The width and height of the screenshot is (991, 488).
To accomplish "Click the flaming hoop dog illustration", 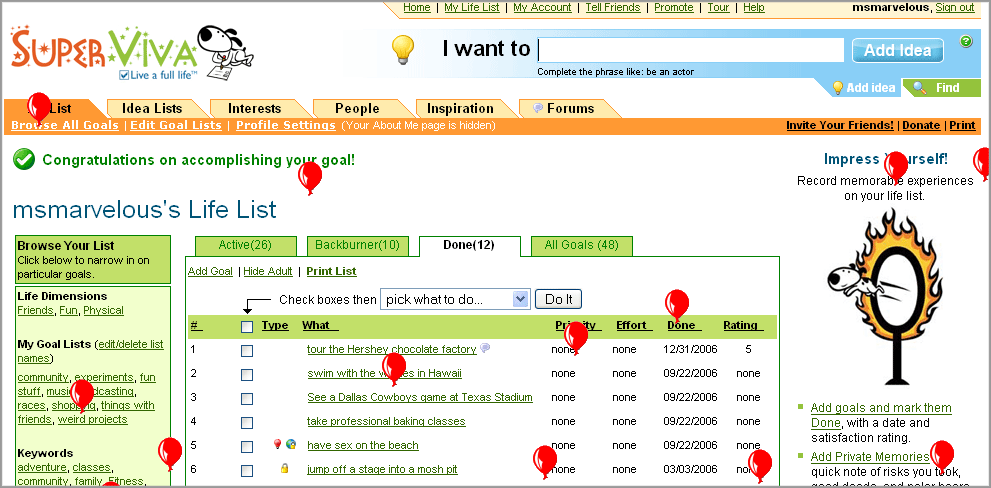I will coord(885,297).
